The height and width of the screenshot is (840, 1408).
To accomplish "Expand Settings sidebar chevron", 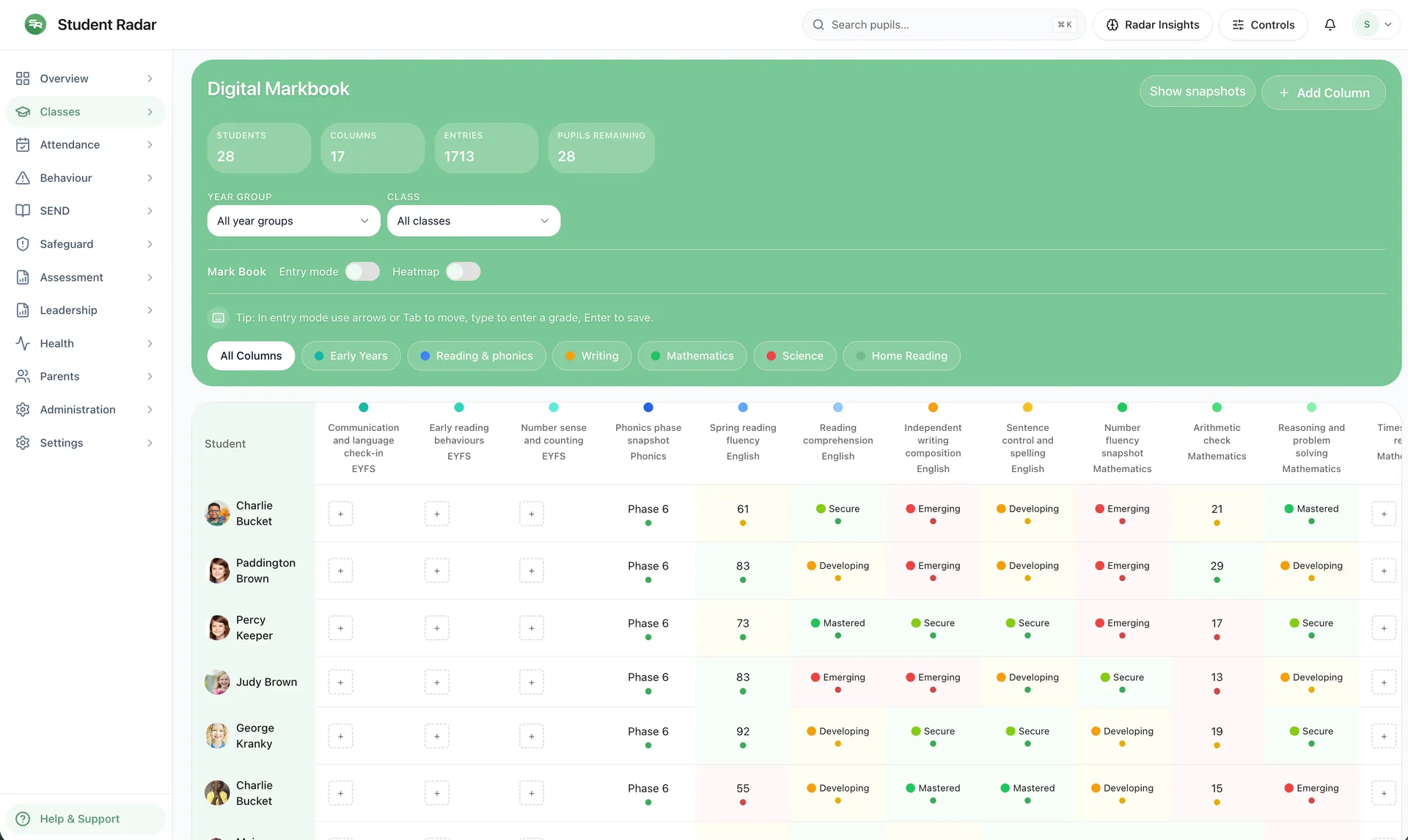I will click(150, 443).
